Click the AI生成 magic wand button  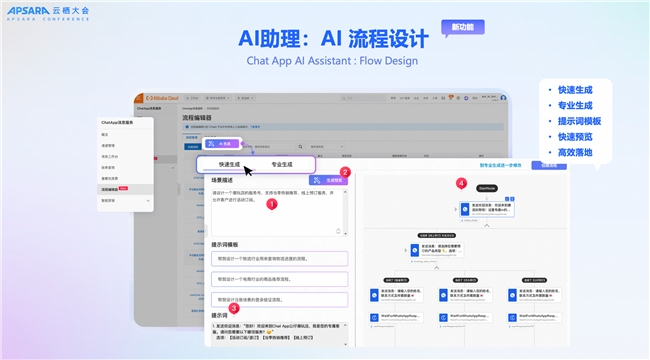click(x=222, y=144)
